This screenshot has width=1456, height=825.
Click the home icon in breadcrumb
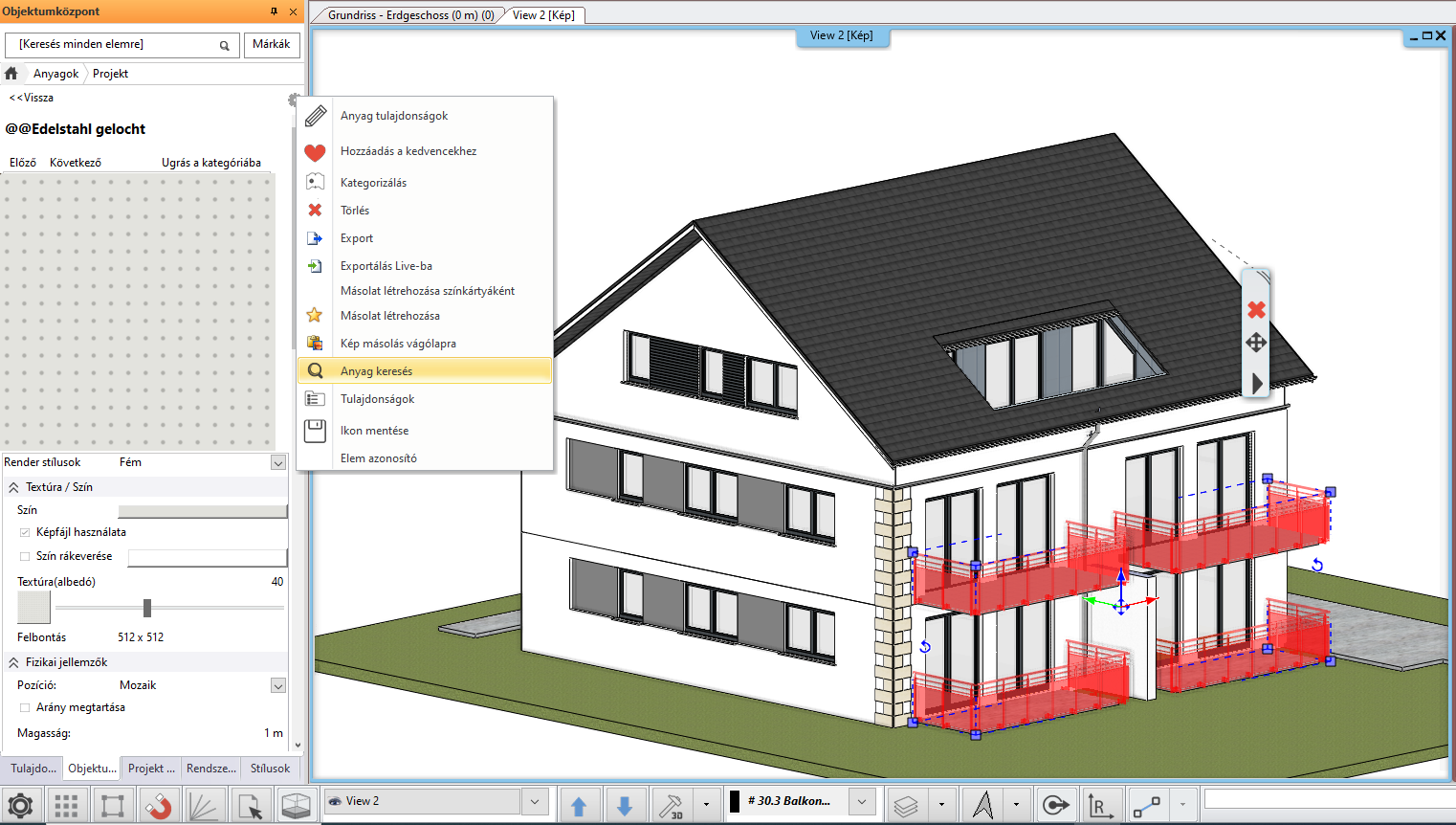[11, 74]
